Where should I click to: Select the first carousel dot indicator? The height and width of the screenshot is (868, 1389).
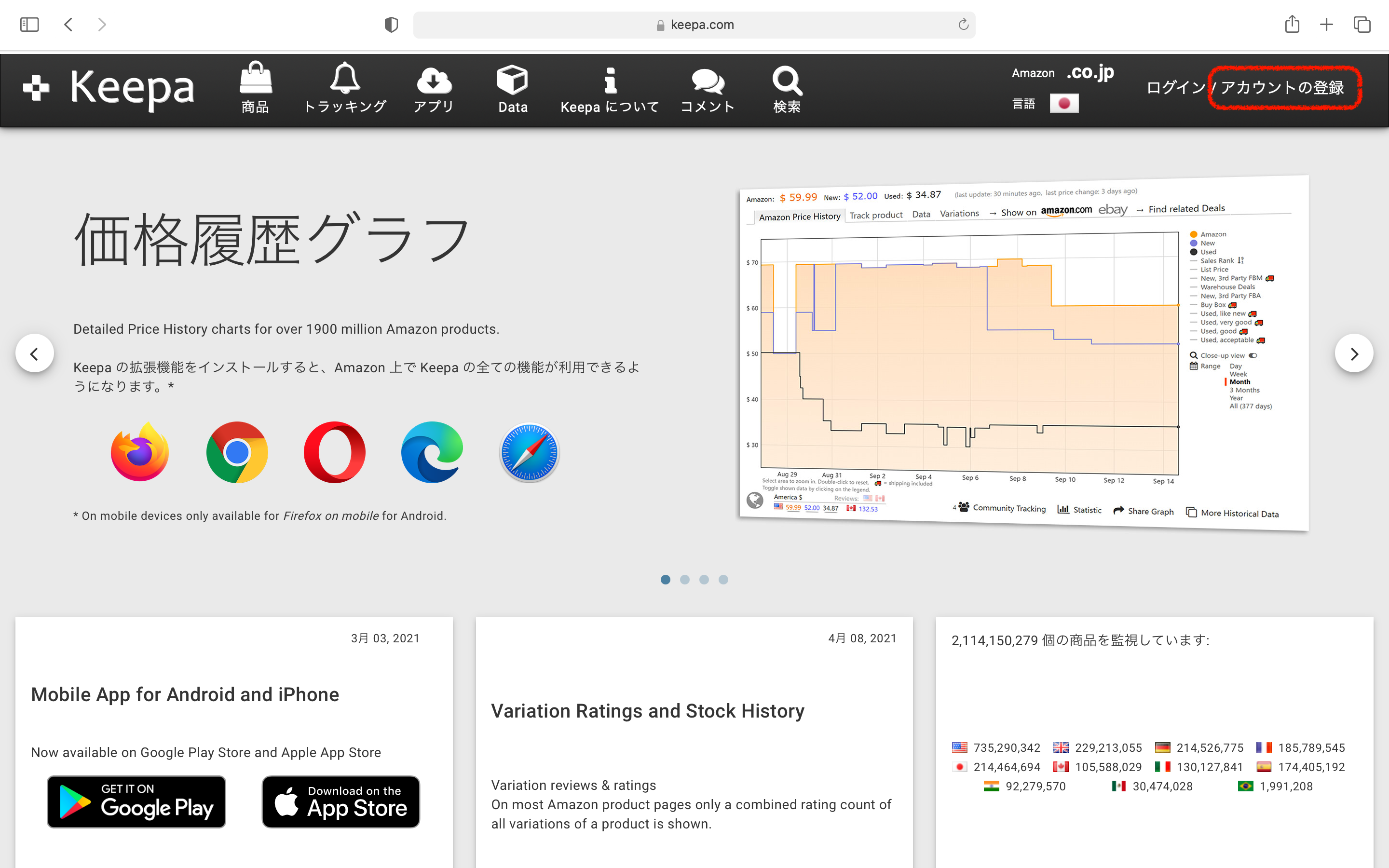665,579
